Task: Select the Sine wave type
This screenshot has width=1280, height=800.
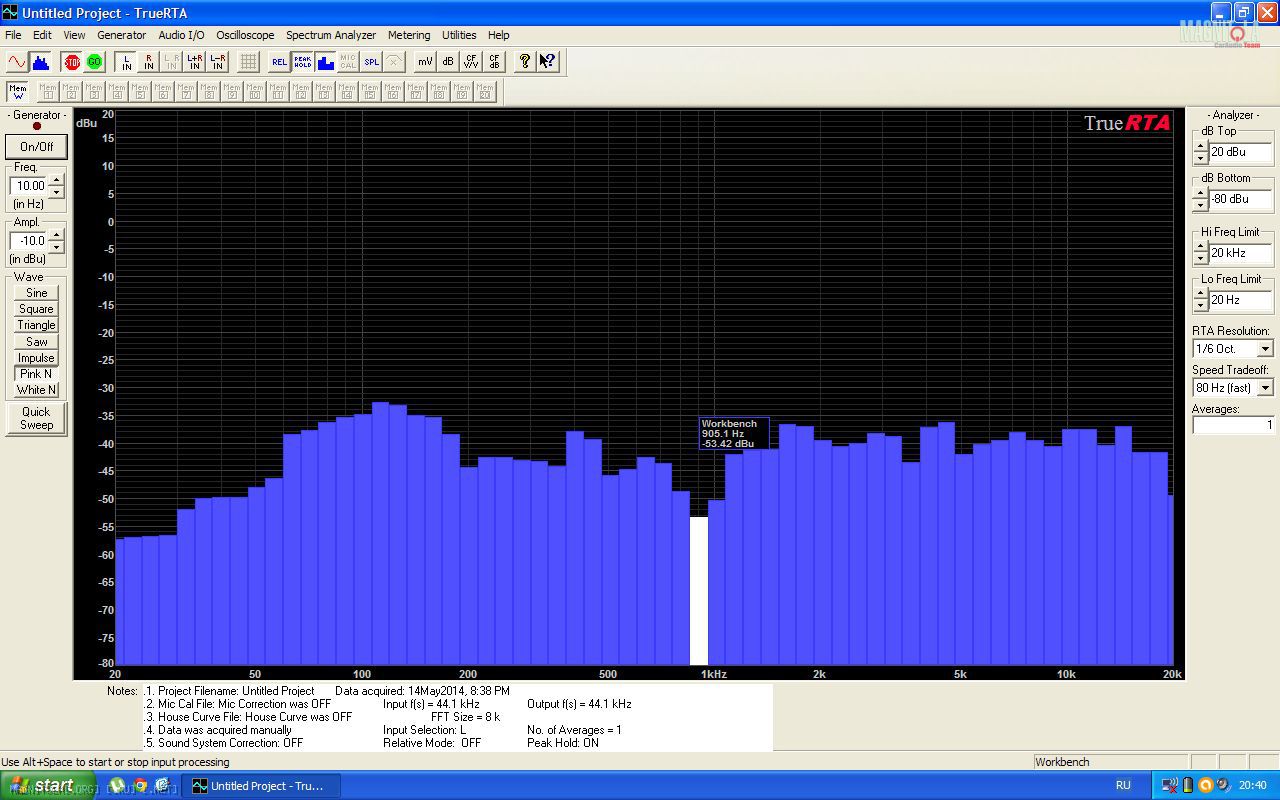Action: (x=36, y=293)
